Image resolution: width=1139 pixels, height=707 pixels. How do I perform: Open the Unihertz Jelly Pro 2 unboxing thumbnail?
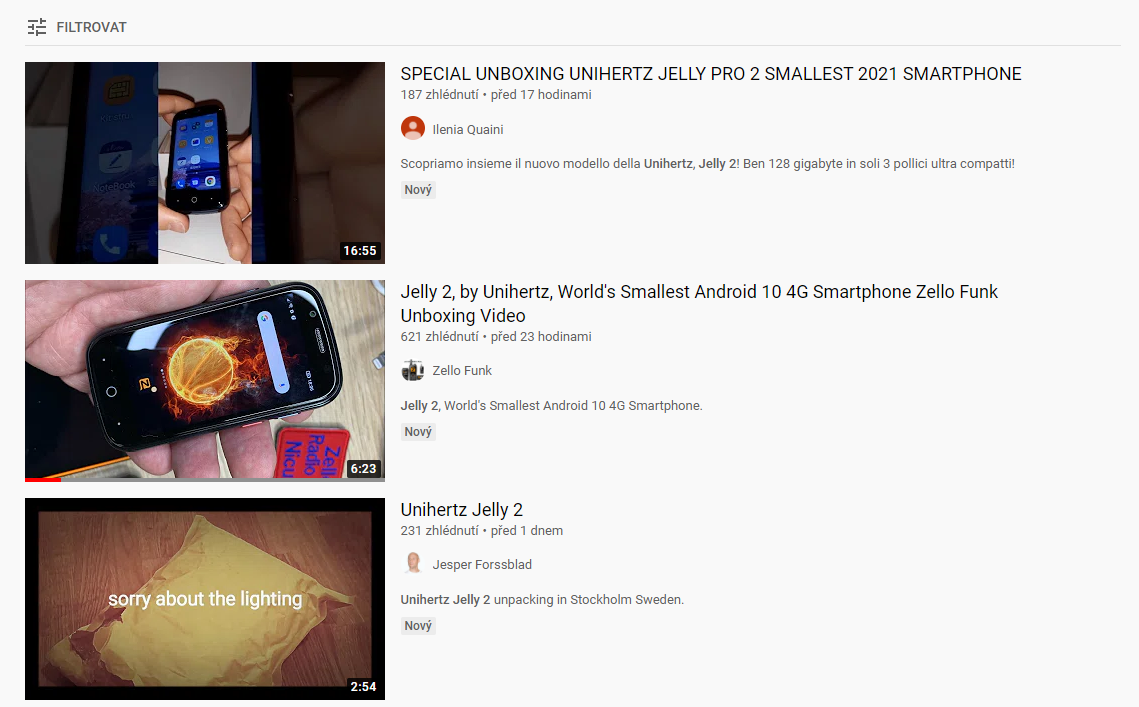pos(205,163)
